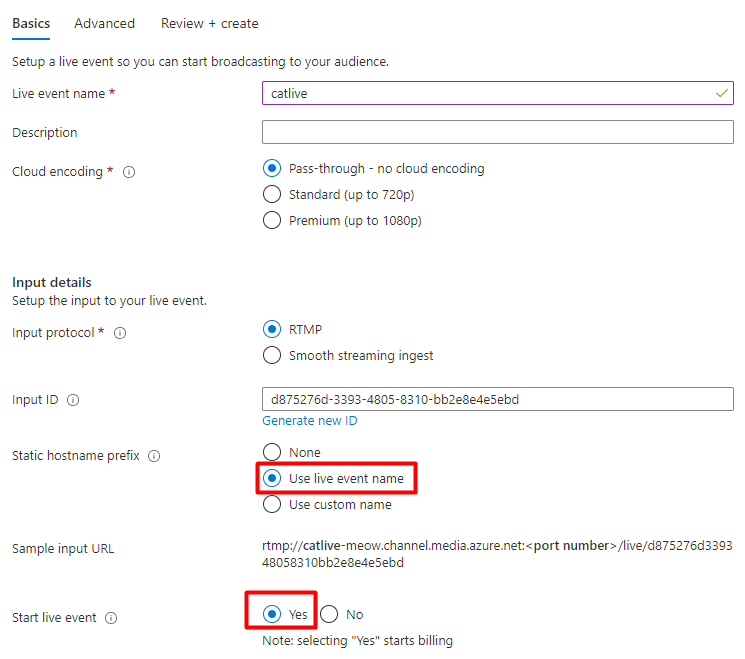Select Pass-through no cloud encoding option

(x=271, y=168)
